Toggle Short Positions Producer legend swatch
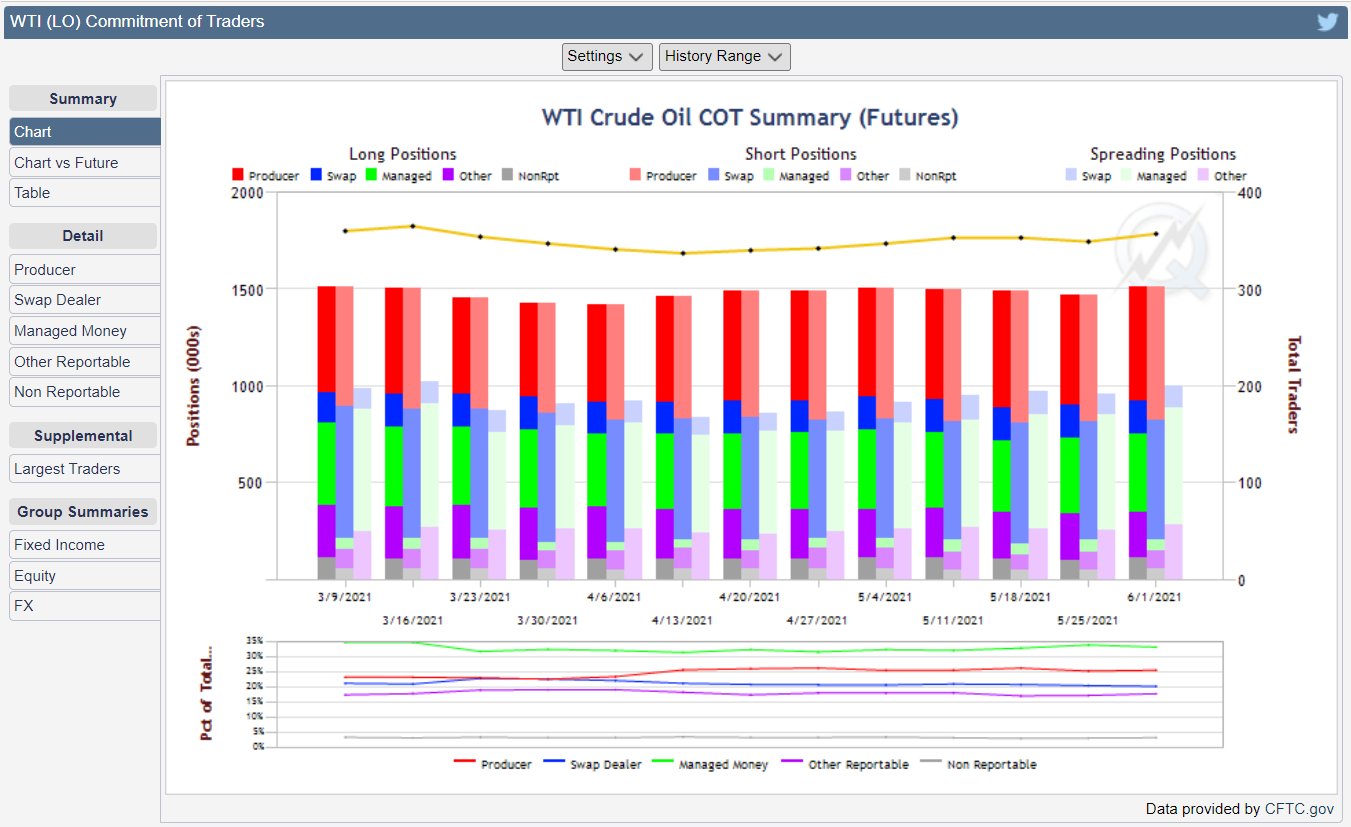 click(635, 176)
